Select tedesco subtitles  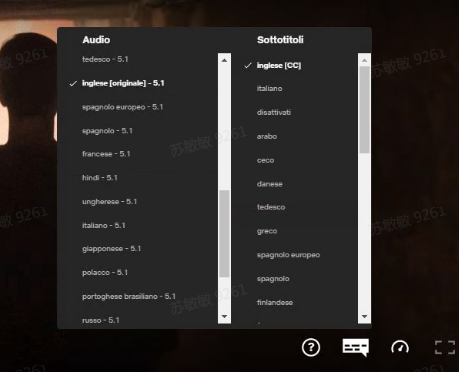271,207
